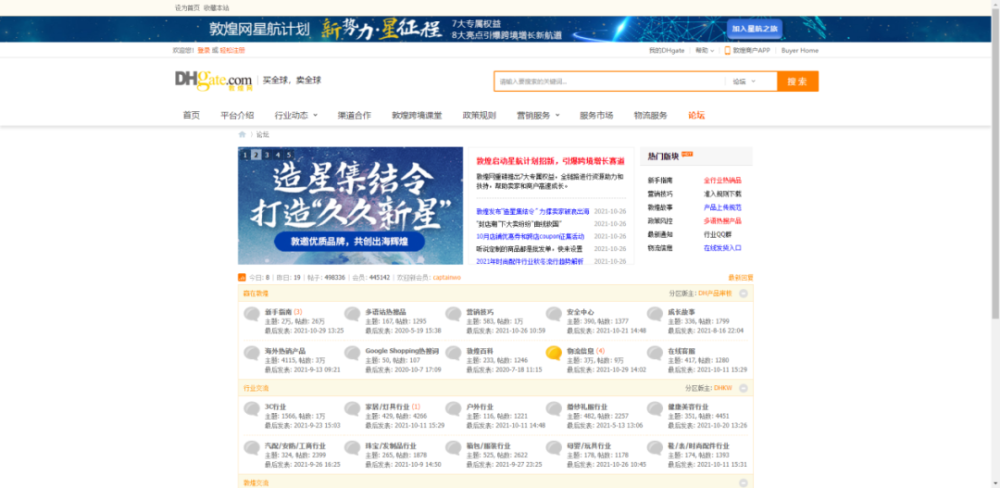Open 在线发货入口 in the hot boards panel

[x=723, y=248]
